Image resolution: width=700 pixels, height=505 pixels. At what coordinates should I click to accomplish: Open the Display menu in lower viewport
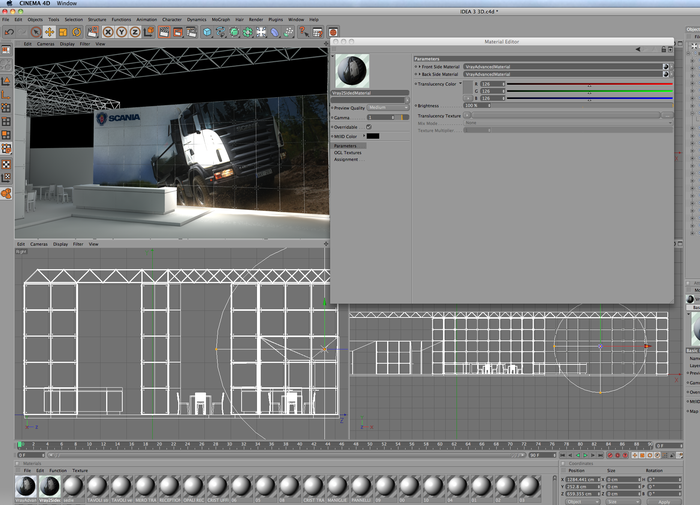tap(60, 244)
